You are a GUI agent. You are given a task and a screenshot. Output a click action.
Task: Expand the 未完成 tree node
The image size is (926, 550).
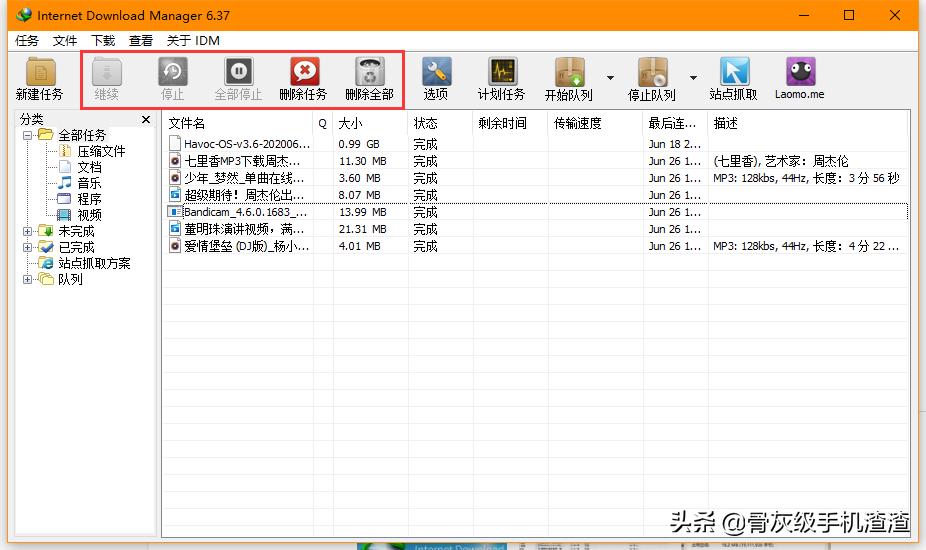click(27, 231)
